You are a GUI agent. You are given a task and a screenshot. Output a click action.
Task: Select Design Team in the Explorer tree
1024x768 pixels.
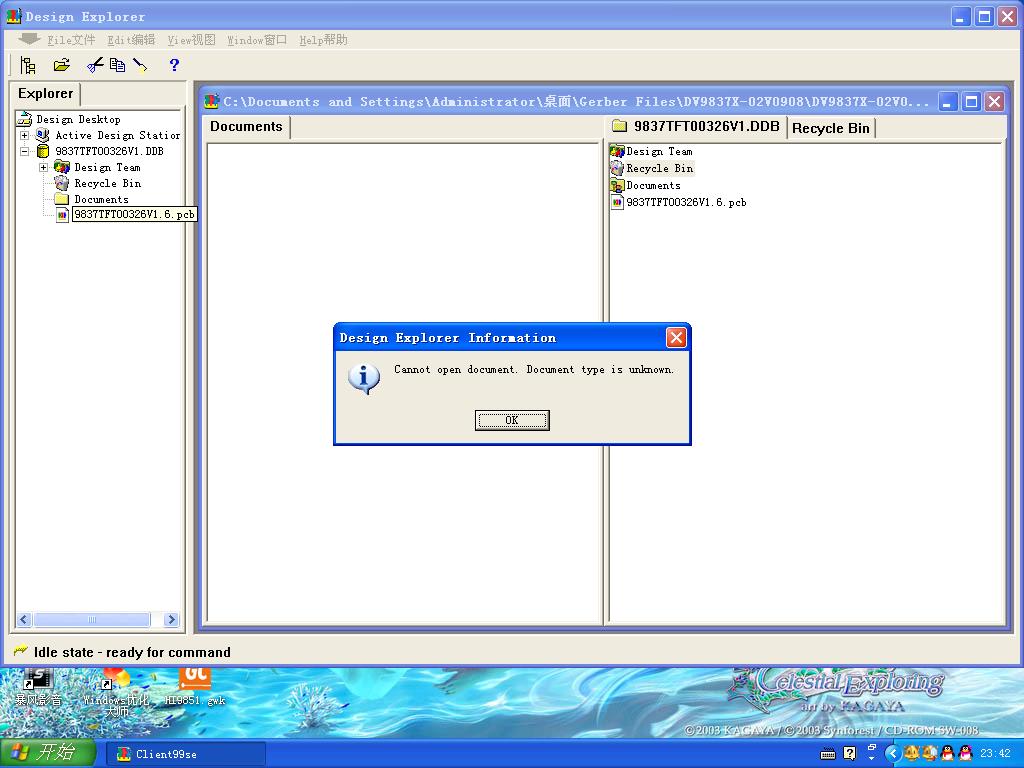(x=107, y=167)
